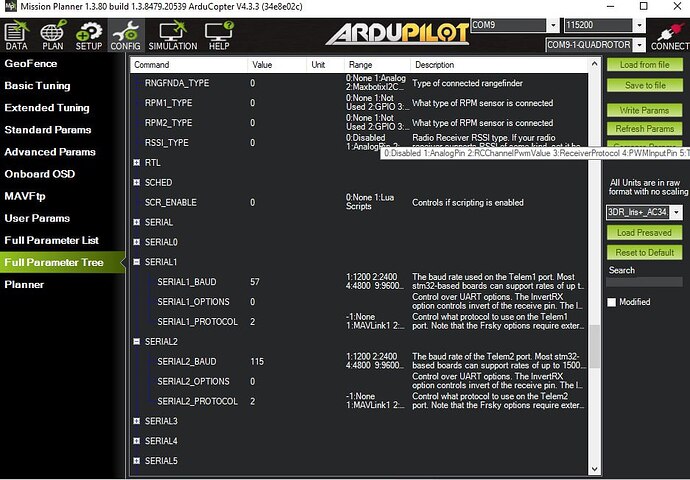Open the 3DR_Iris+ presaved params dropdown
This screenshot has height=480, width=690.
click(x=676, y=213)
